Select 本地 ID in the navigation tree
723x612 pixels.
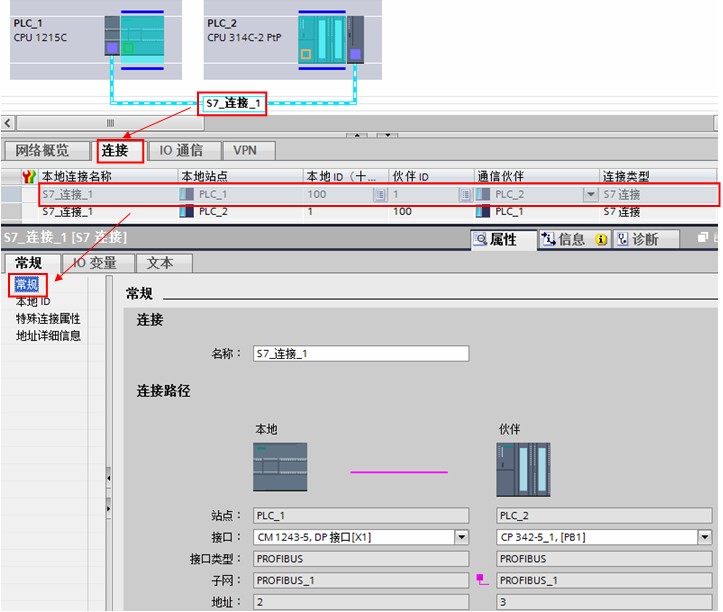pos(33,302)
